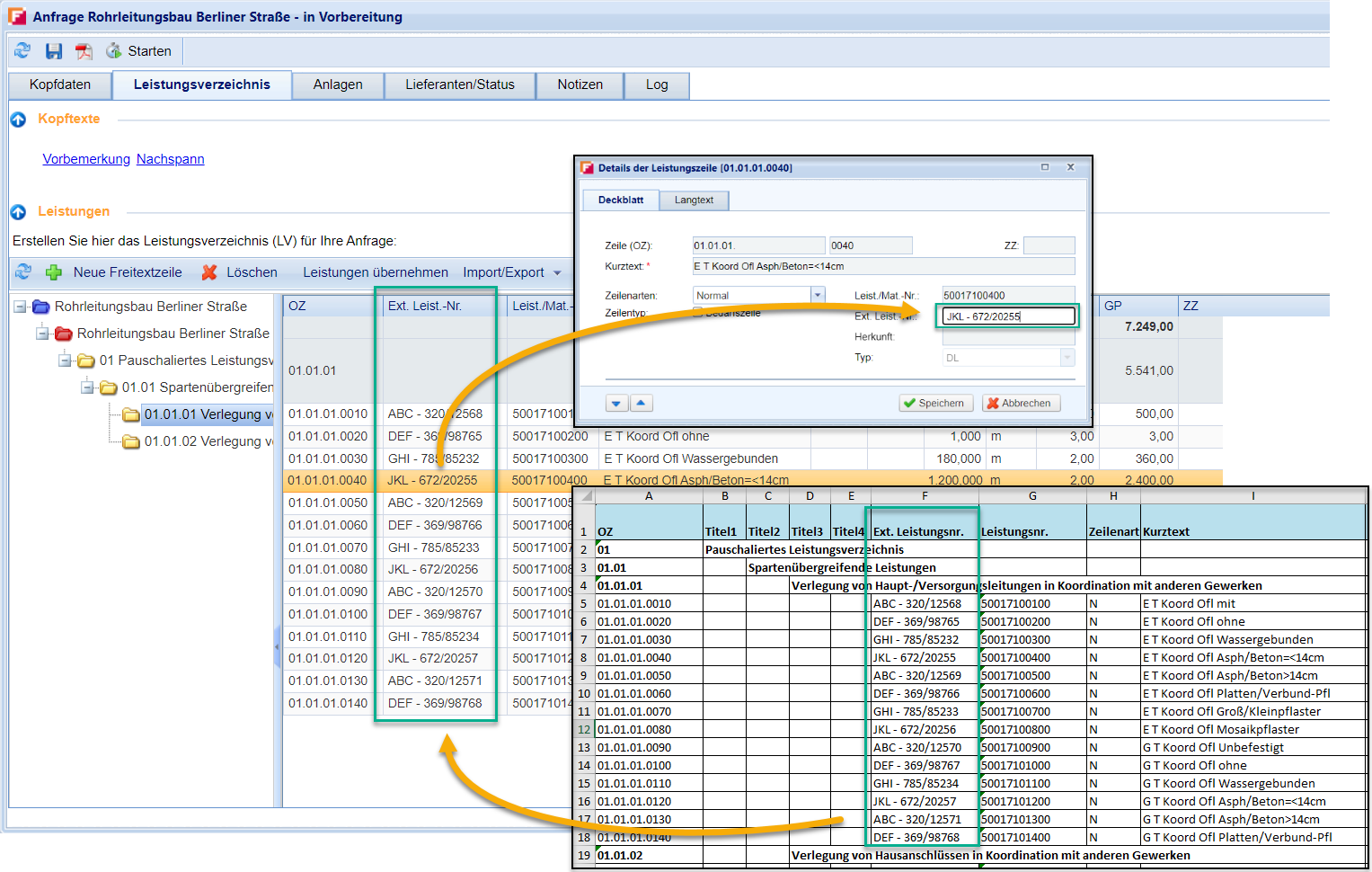Click the Ext. Leist.-Nr. input field
Image resolution: width=1372 pixels, height=872 pixels.
pyautogui.click(x=1007, y=316)
